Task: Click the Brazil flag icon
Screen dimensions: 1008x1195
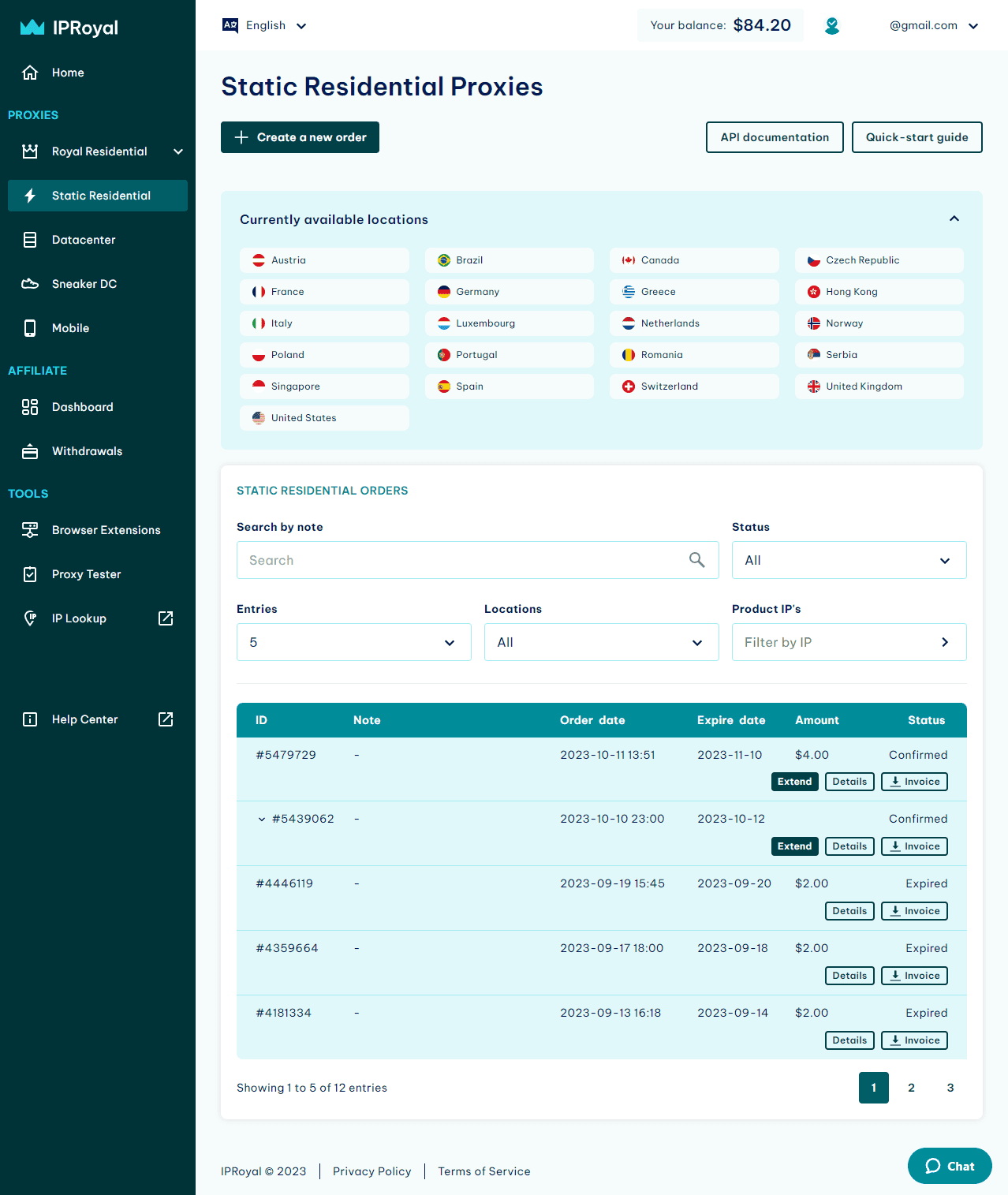Action: pos(444,260)
